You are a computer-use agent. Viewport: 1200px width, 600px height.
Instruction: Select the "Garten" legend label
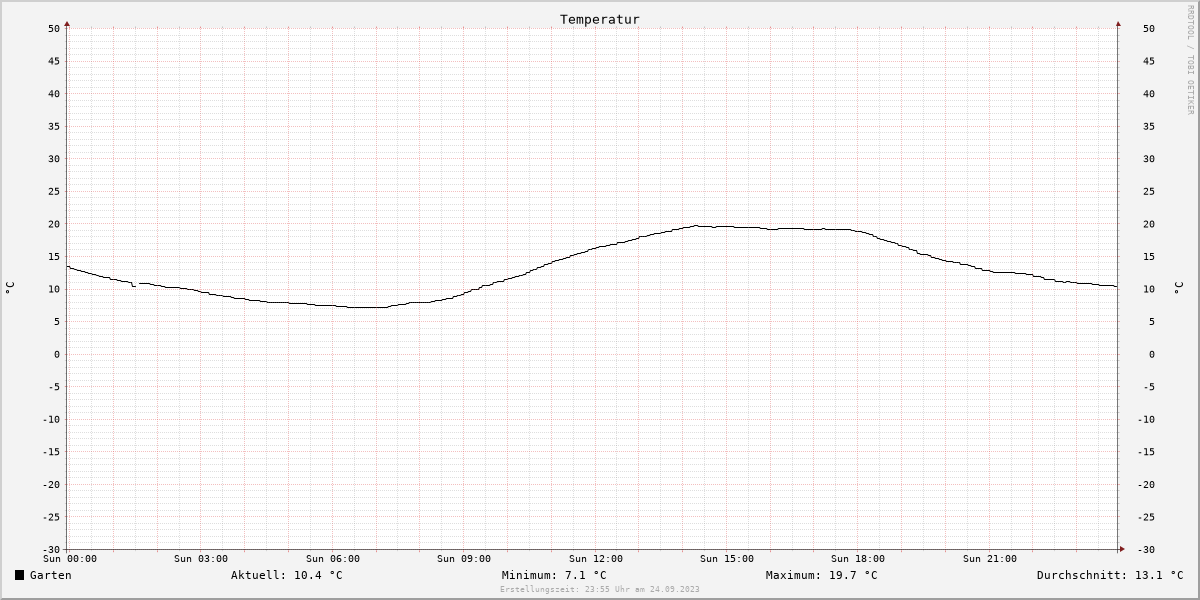tap(51, 575)
